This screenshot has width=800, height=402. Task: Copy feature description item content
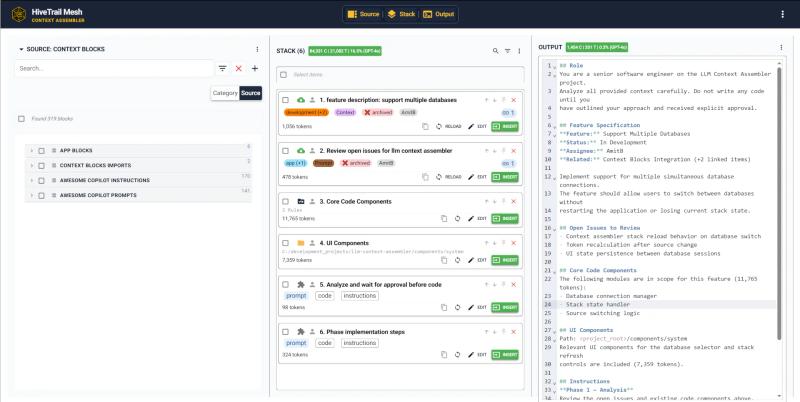(426, 127)
